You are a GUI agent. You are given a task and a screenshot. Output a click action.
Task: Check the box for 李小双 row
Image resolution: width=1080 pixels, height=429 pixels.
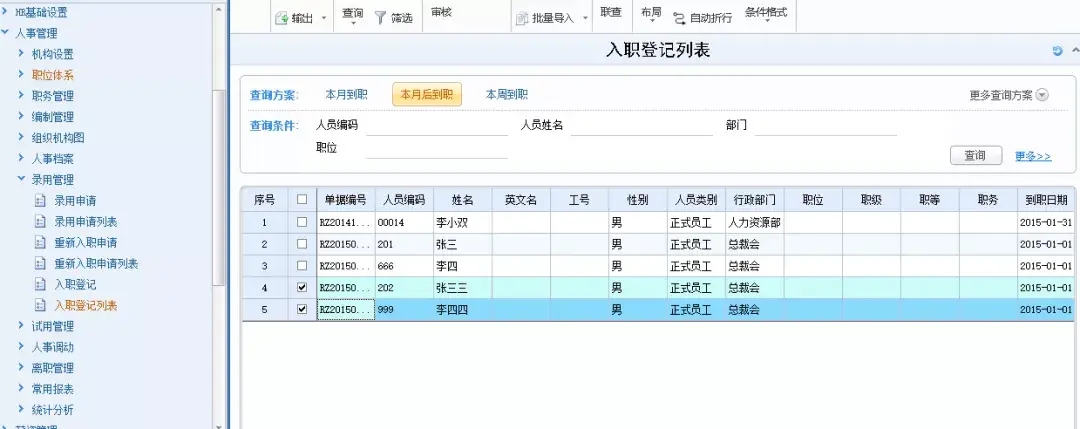click(x=302, y=222)
